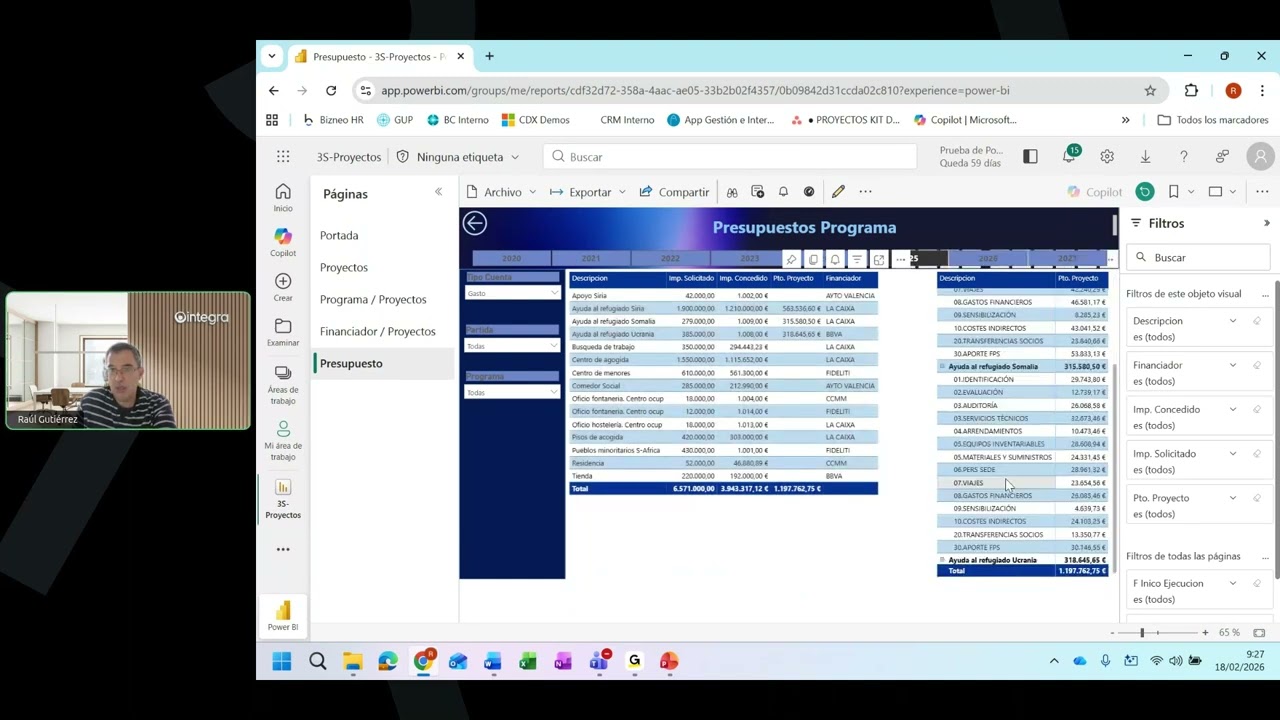The height and width of the screenshot is (720, 1280).
Task: Copy the visual using the visual header icon
Action: point(813,259)
